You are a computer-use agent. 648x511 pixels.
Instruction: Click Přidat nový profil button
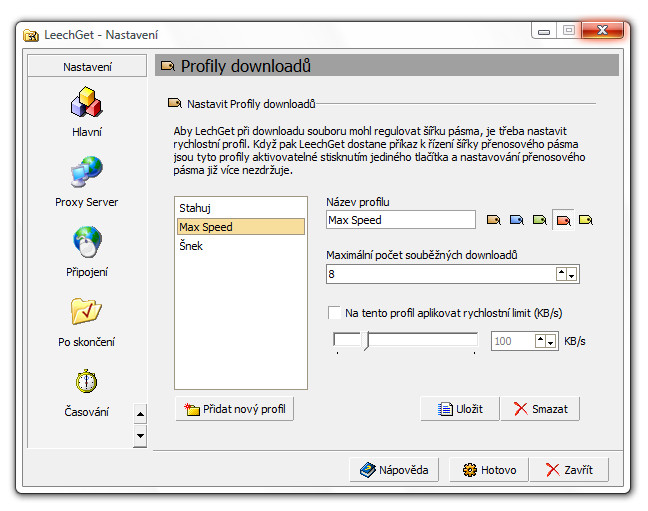(235, 409)
